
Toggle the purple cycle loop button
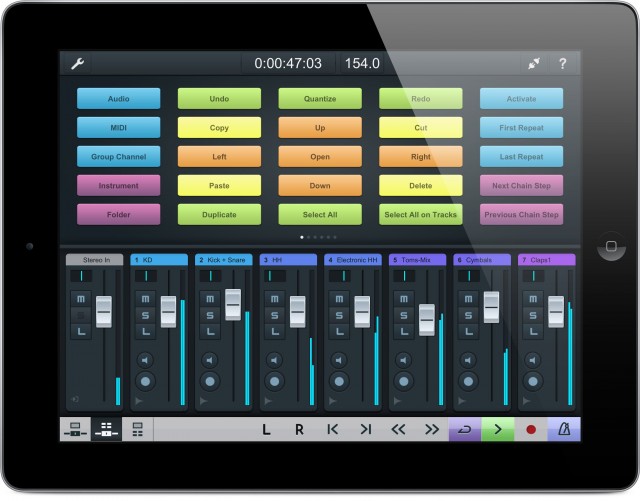coord(465,430)
